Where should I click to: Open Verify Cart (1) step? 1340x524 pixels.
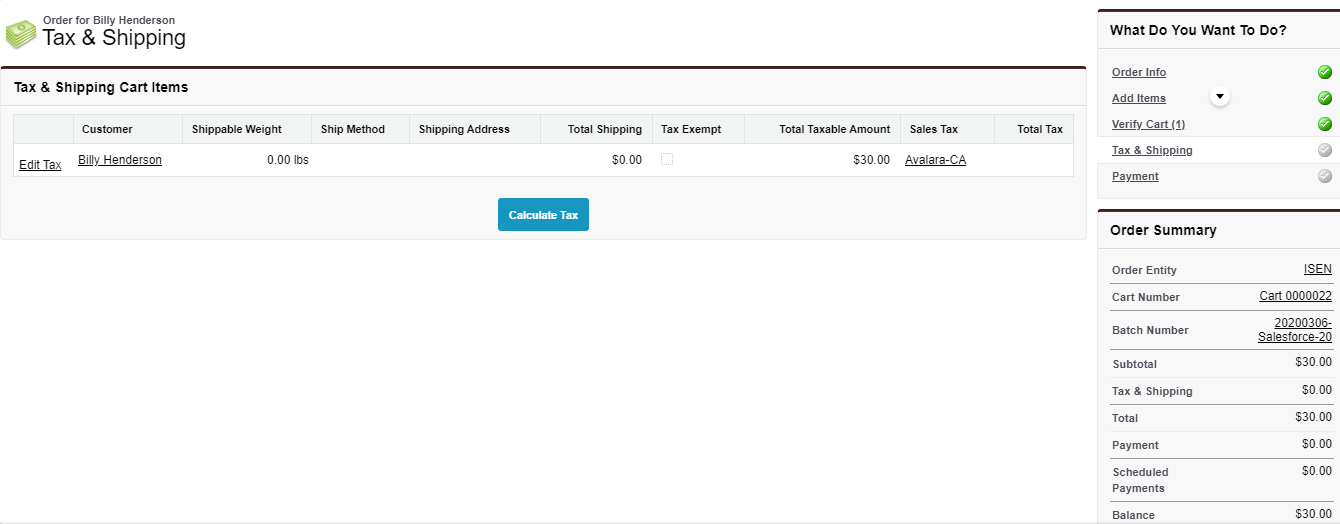pyautogui.click(x=1148, y=124)
